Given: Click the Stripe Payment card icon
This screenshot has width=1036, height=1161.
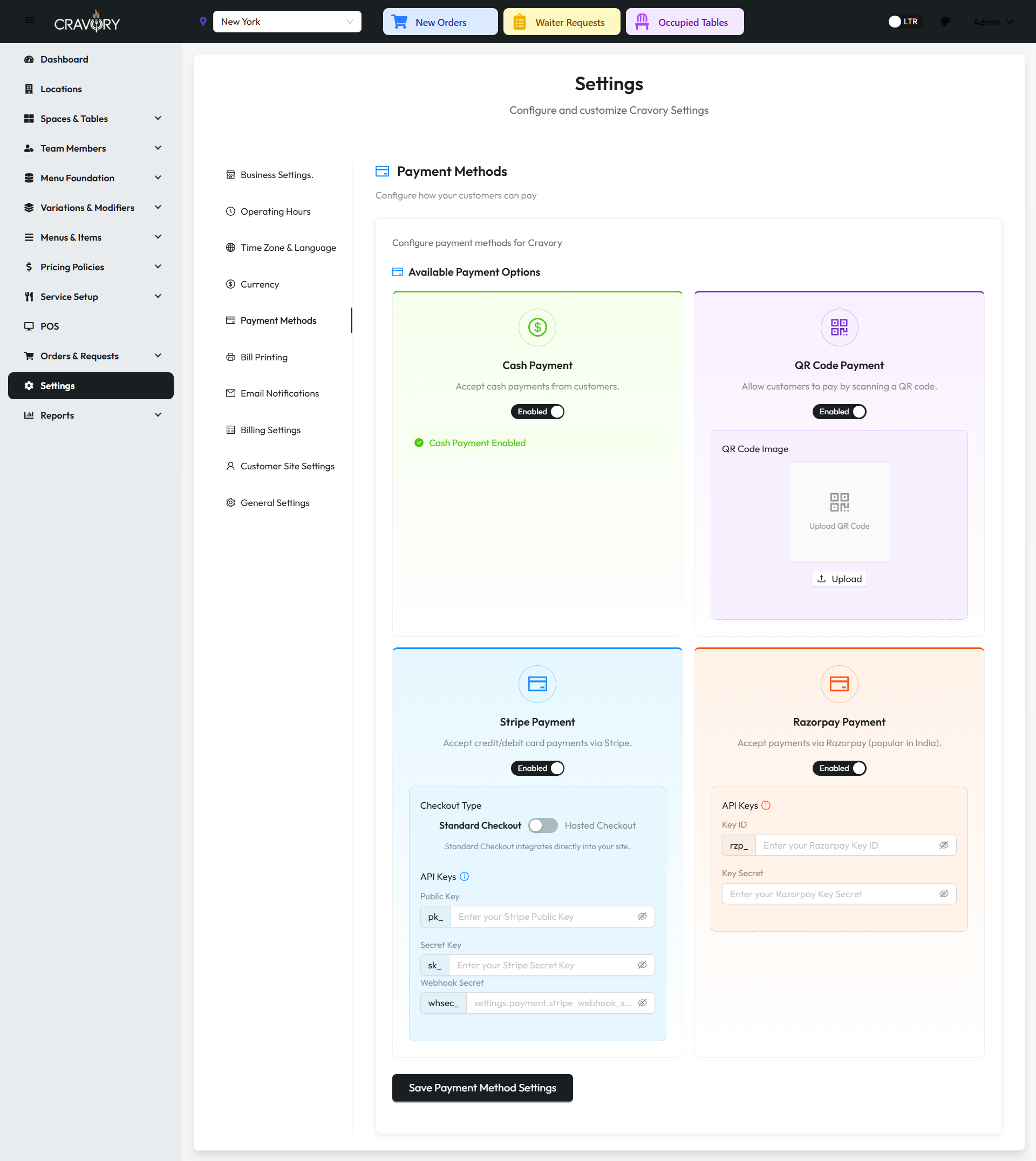Looking at the screenshot, I should pos(537,684).
